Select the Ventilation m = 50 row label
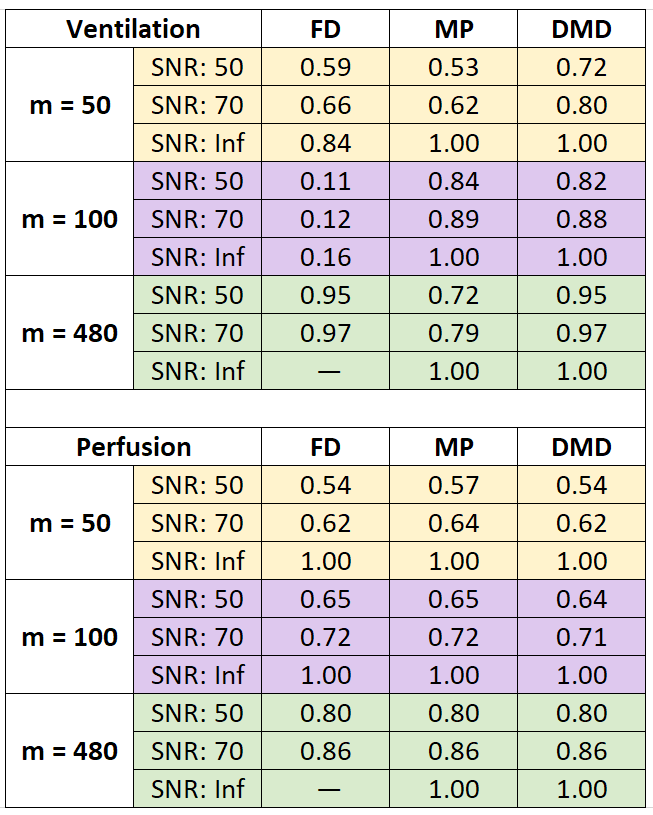The image size is (653, 815). click(69, 105)
